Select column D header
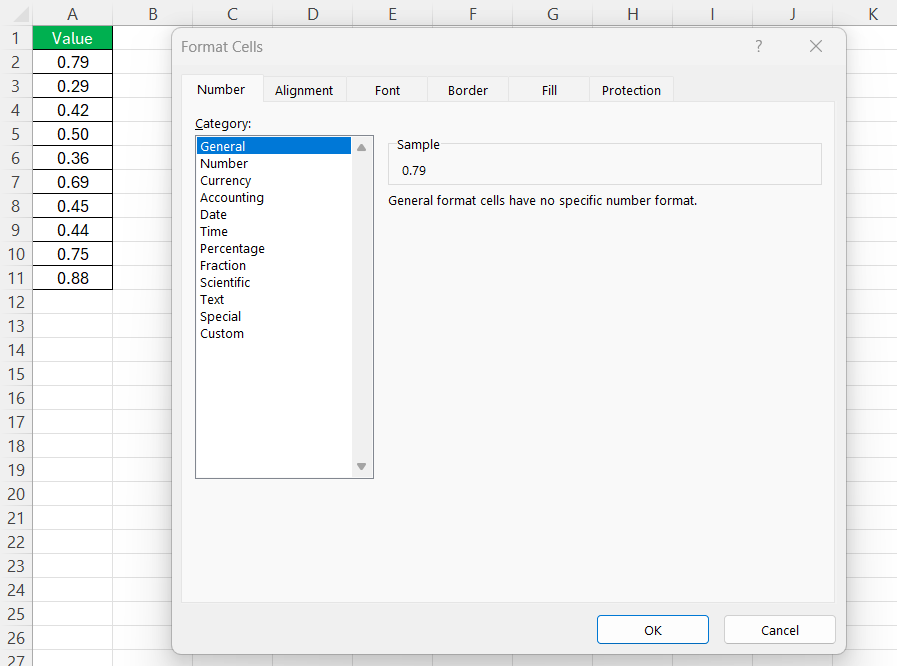The image size is (897, 666). pos(312,14)
